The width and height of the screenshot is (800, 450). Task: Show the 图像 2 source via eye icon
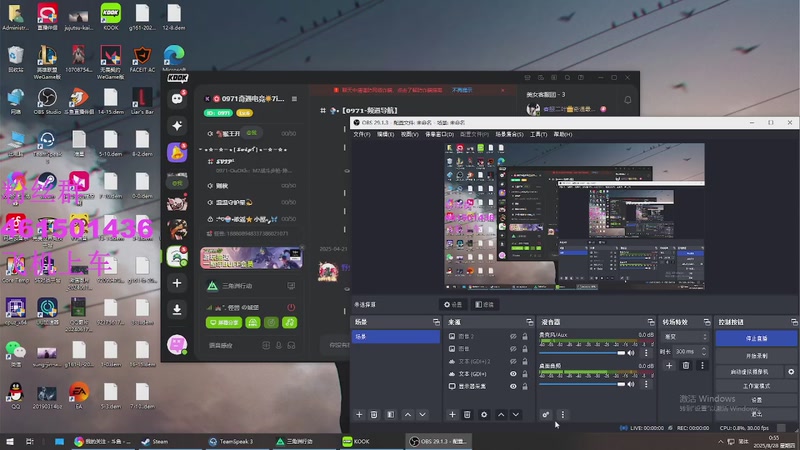[x=513, y=336]
